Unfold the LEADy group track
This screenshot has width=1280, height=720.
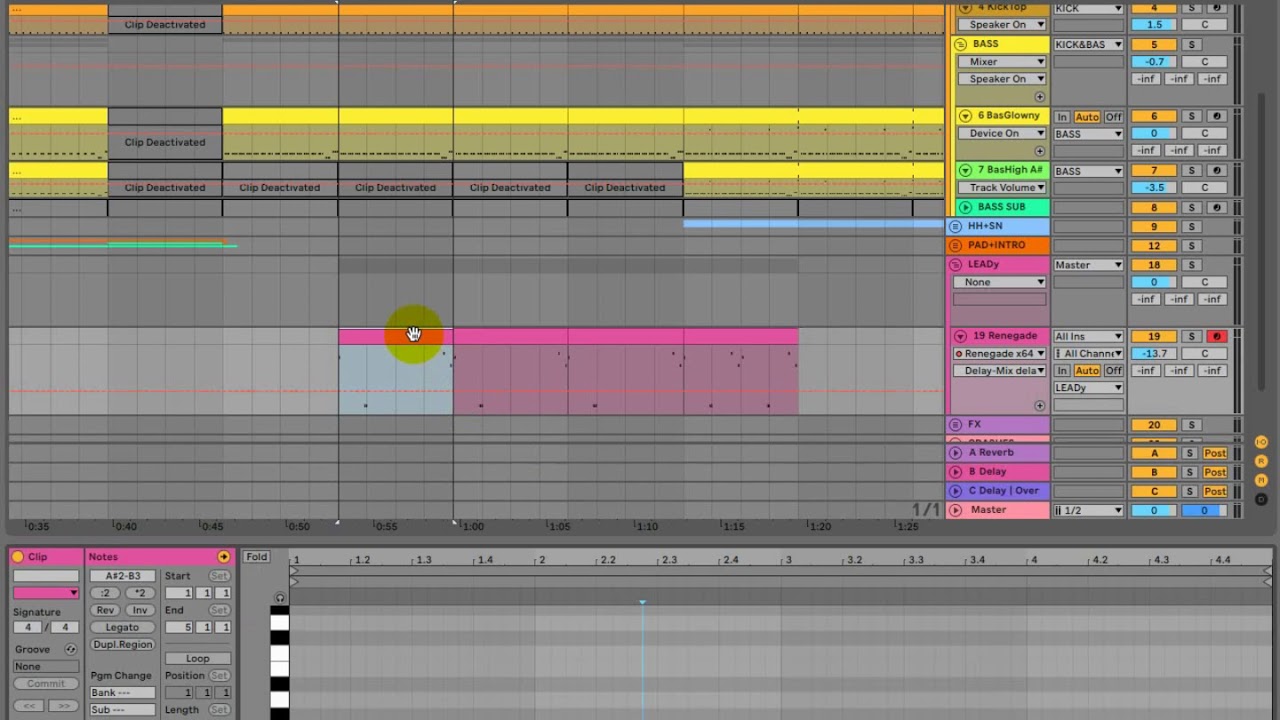coord(956,265)
